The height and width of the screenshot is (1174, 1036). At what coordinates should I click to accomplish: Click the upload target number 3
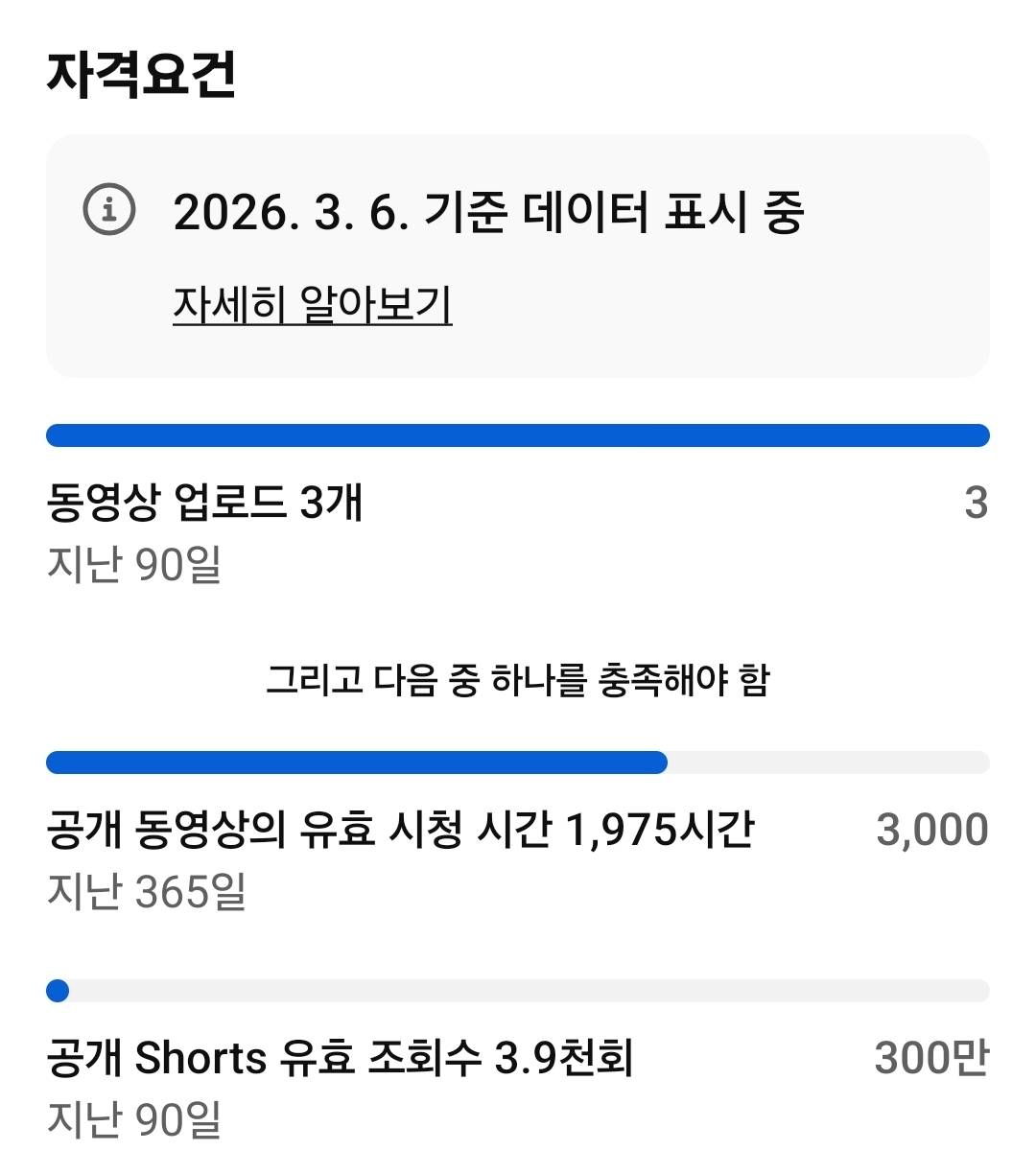[x=976, y=503]
